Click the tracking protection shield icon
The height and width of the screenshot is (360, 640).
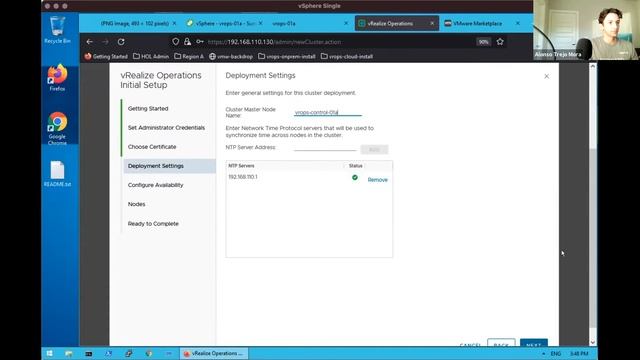176,42
